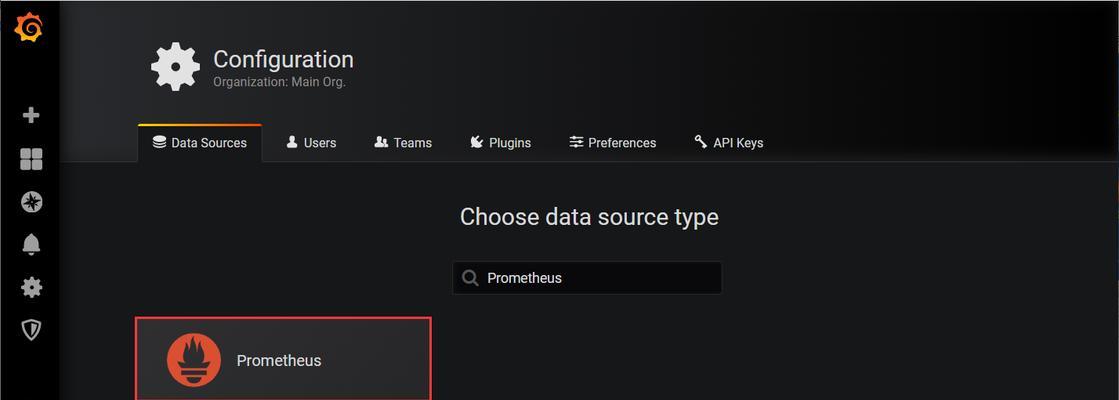Image resolution: width=1119 pixels, height=400 pixels.
Task: Open the Configuration gear sidebar icon
Action: tap(31, 287)
